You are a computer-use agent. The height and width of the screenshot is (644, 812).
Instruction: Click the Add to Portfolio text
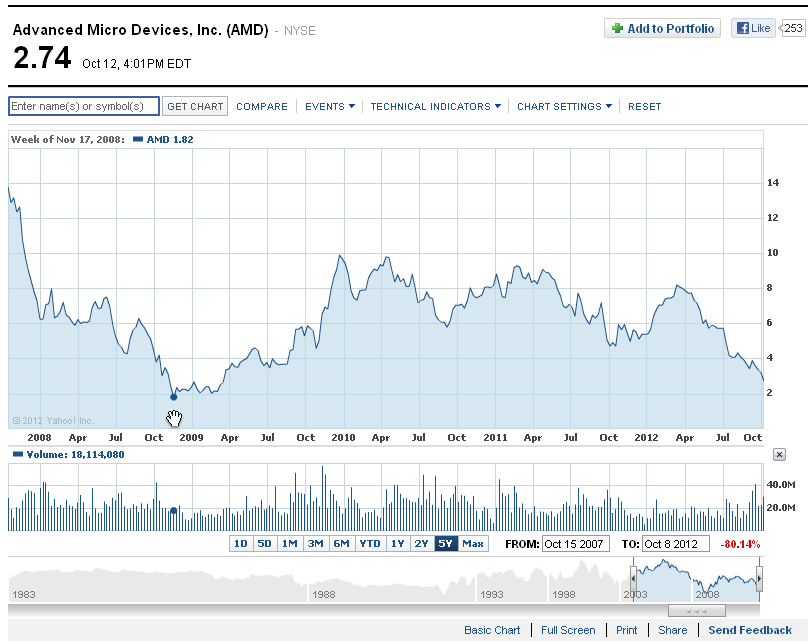(x=671, y=28)
